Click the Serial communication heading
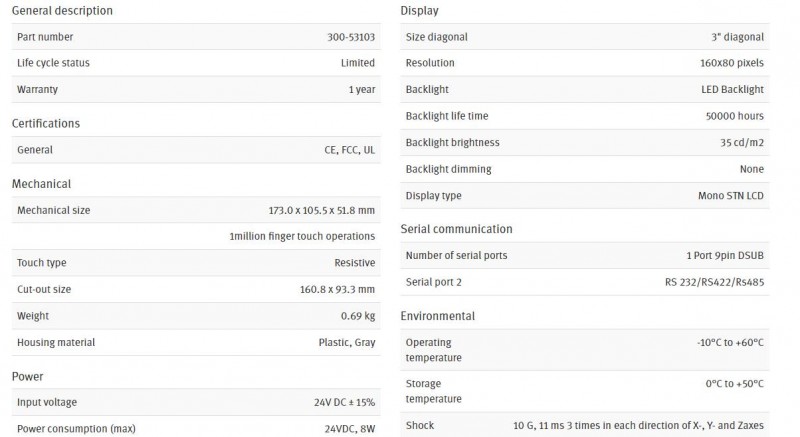 [x=456, y=229]
